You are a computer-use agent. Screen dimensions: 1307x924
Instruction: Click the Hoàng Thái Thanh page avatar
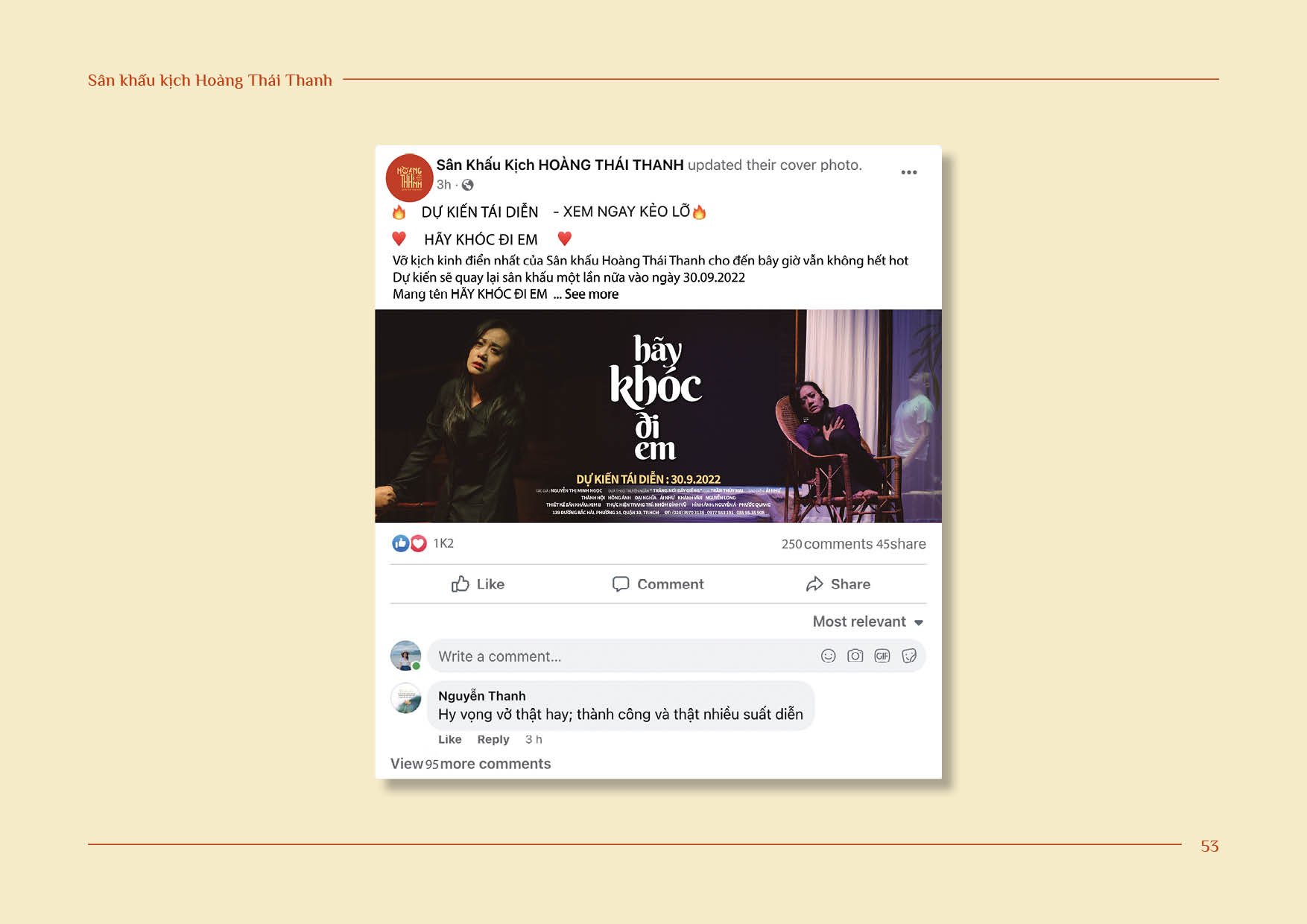(409, 177)
